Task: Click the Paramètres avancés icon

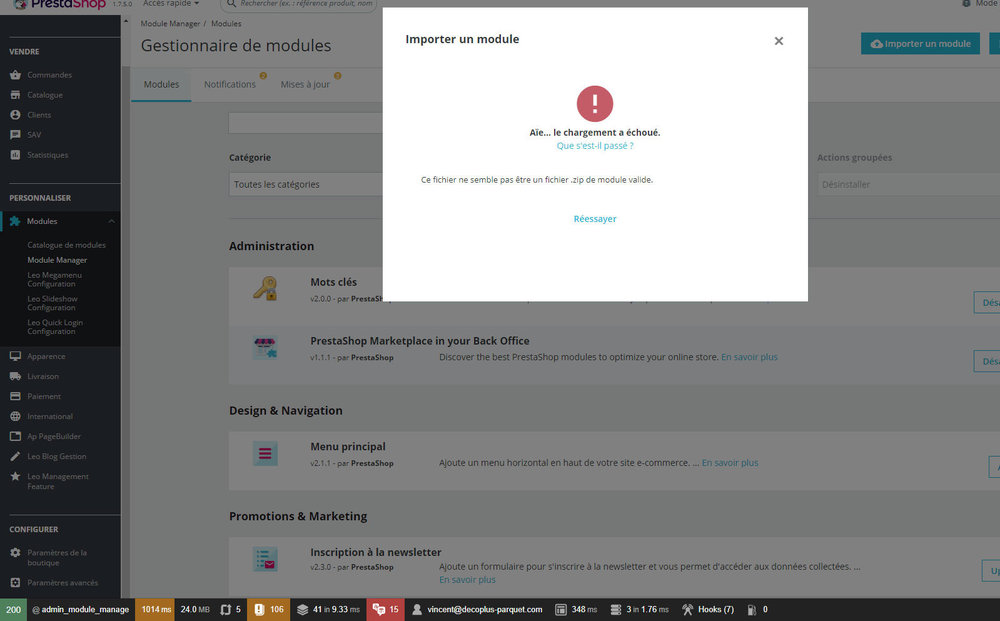Action: [x=15, y=582]
